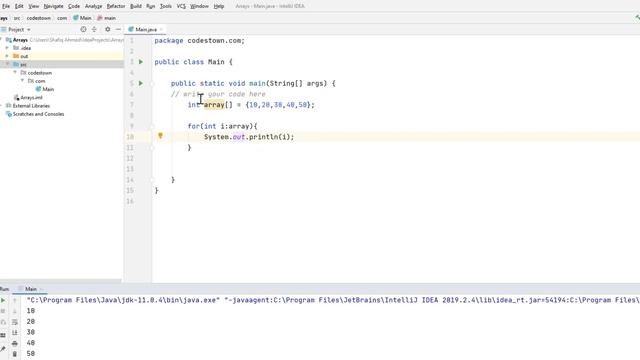Click the main method icon in breadcrumb
Viewport: 640px width, 360px height.
pyautogui.click(x=100, y=18)
